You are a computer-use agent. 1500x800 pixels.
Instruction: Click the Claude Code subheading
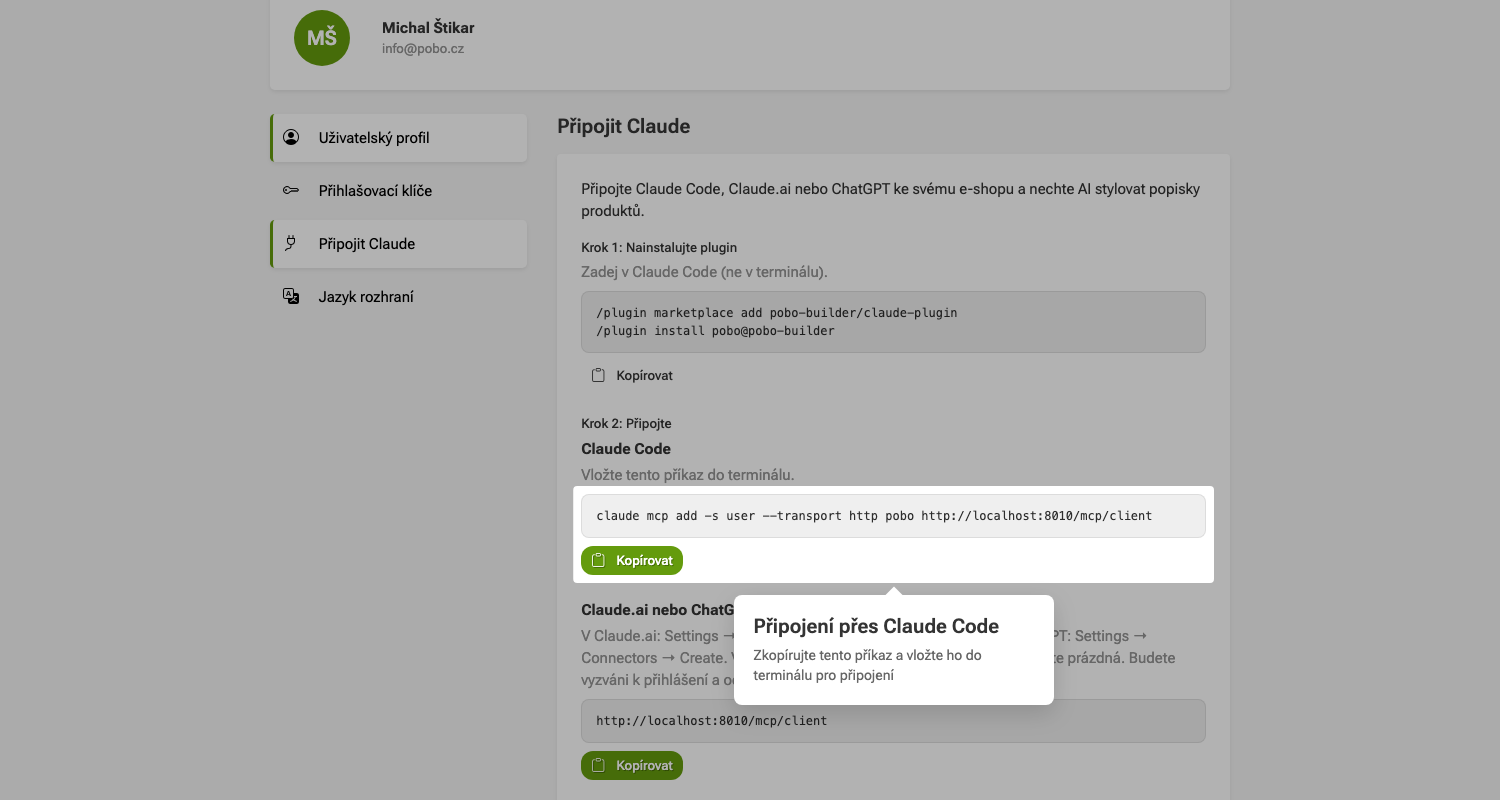click(x=626, y=449)
